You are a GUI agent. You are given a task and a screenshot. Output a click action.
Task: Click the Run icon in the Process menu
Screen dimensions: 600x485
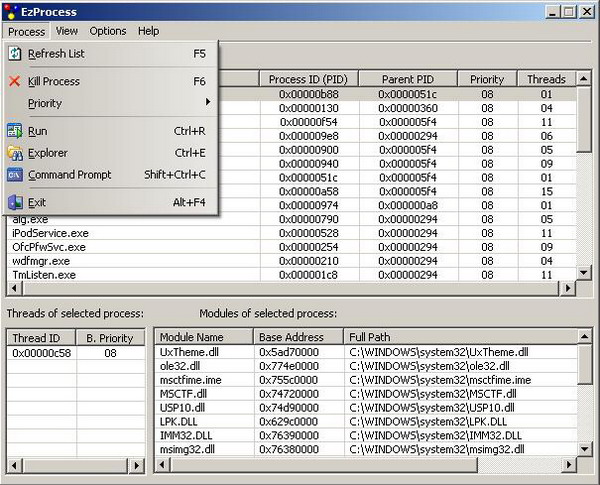tap(15, 131)
